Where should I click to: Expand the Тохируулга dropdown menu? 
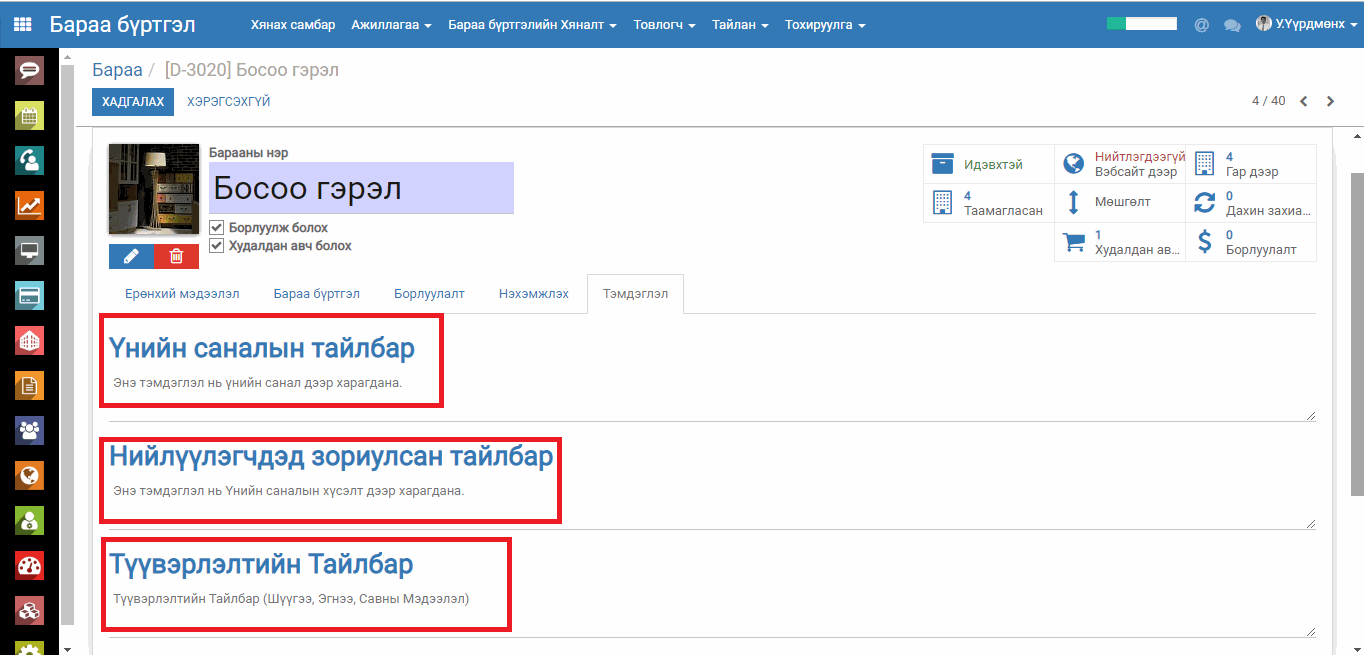(825, 25)
